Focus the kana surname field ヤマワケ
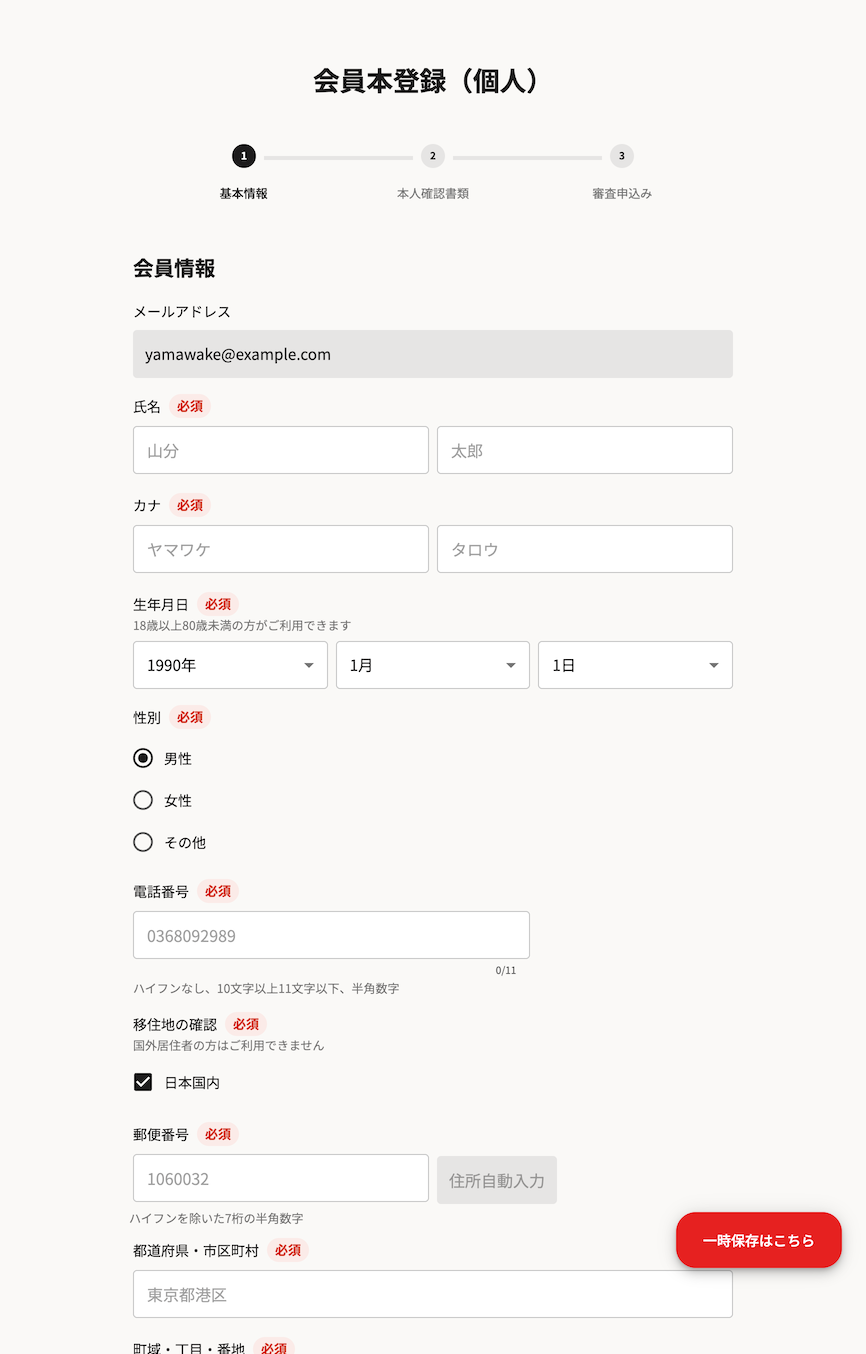Image resolution: width=866 pixels, height=1354 pixels. 281,549
